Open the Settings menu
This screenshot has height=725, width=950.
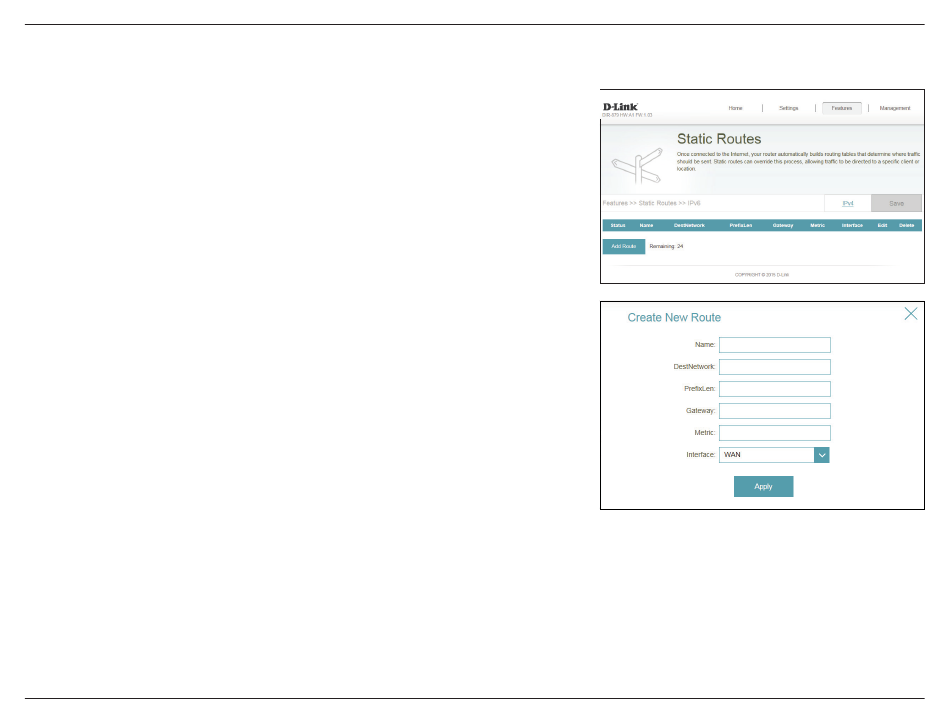tap(788, 108)
